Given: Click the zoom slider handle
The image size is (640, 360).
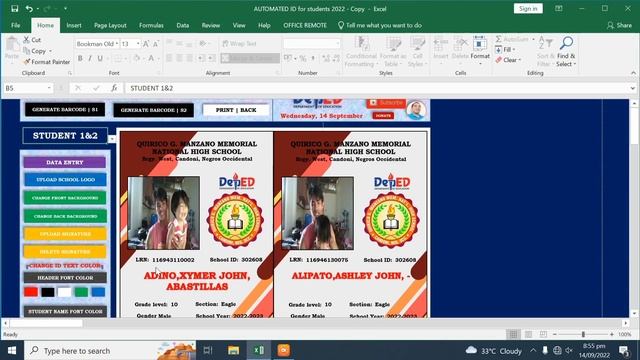Looking at the screenshot, I should [583, 334].
